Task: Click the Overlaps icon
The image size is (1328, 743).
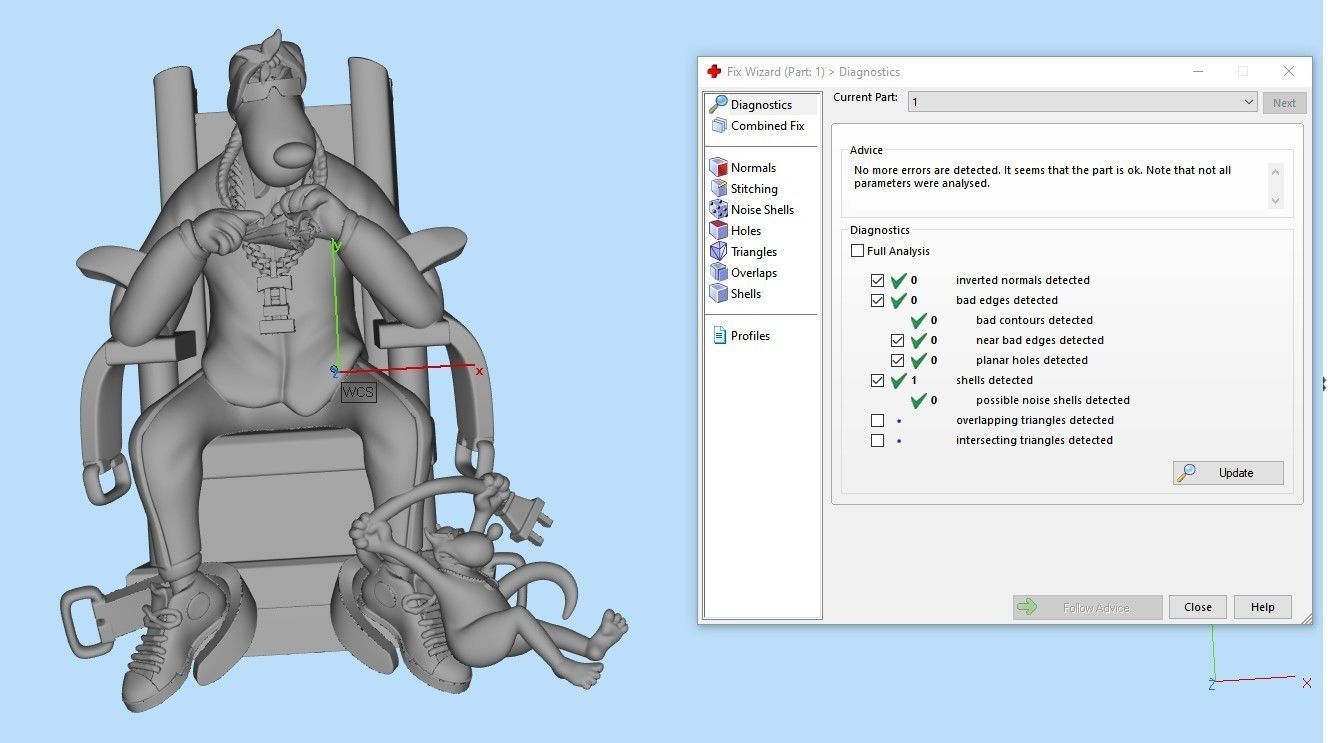Action: coord(718,273)
